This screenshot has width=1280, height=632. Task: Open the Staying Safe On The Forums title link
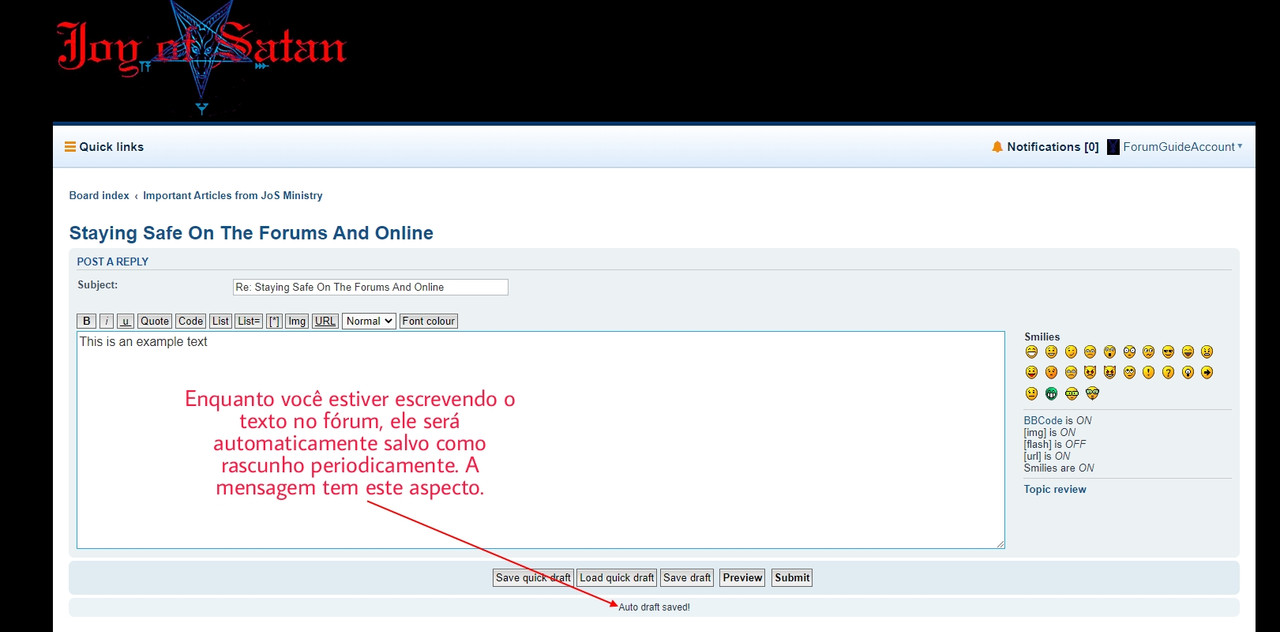pyautogui.click(x=251, y=233)
